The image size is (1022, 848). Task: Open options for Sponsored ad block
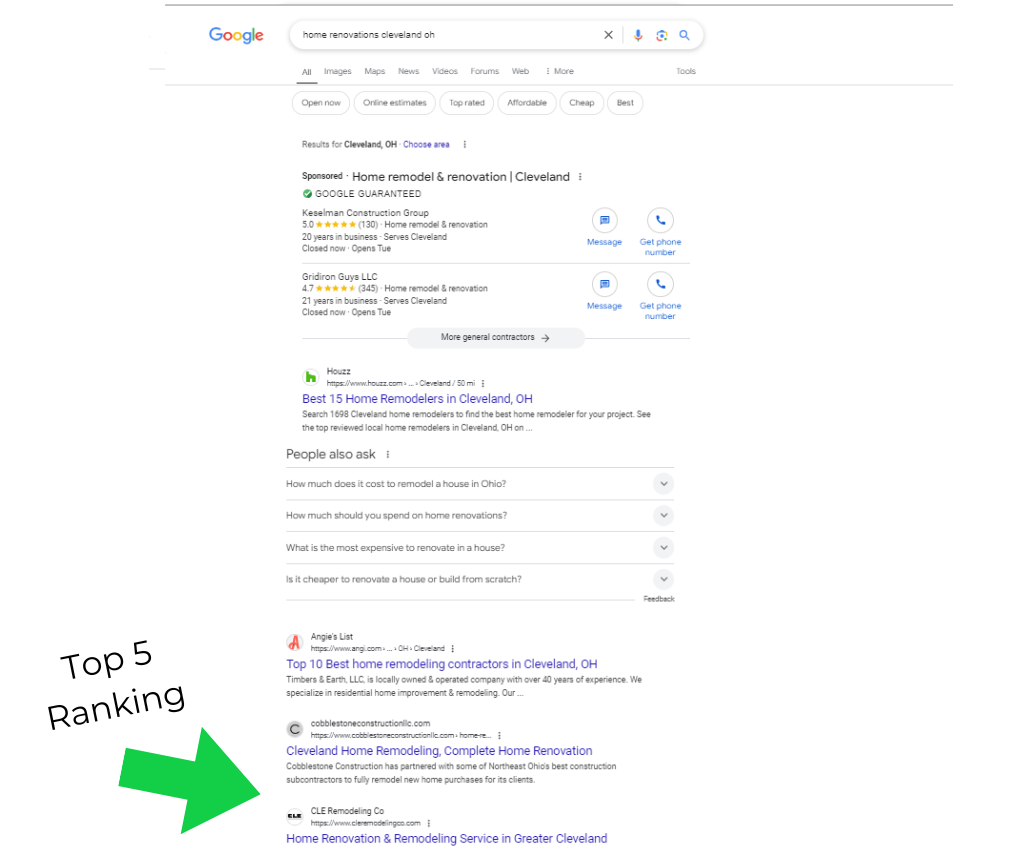click(580, 177)
